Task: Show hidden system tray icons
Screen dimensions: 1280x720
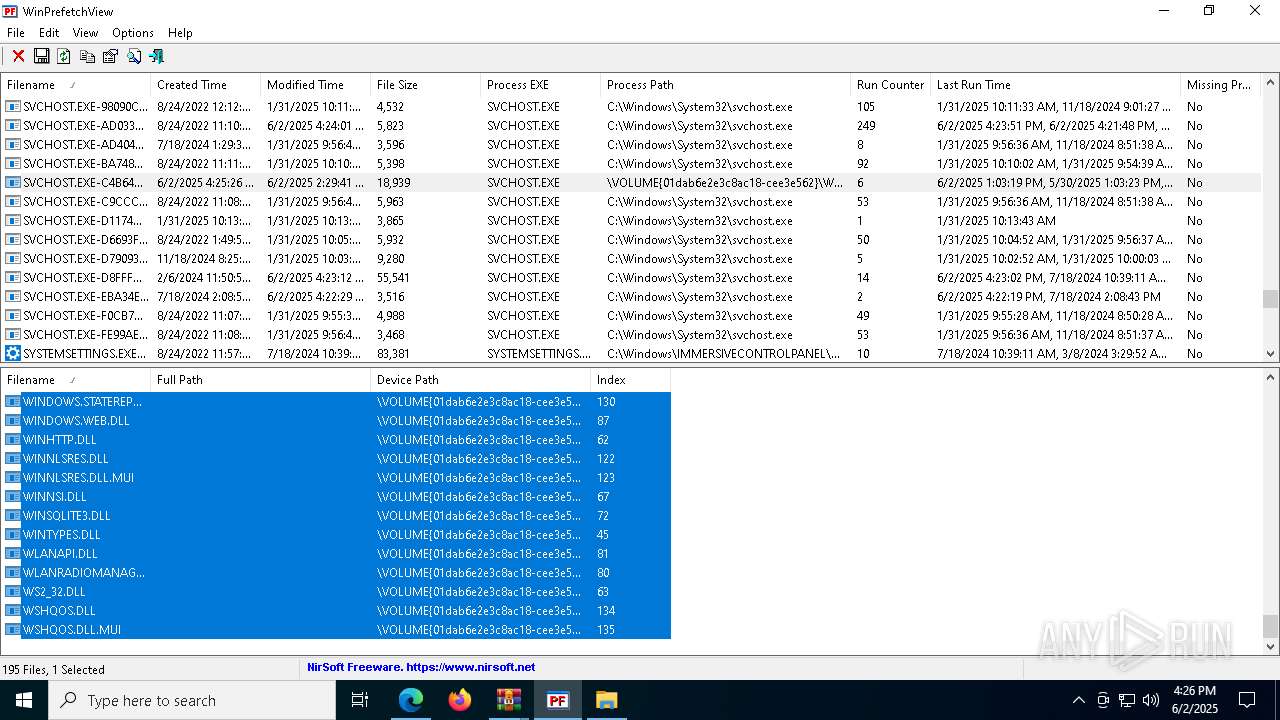Action: (1078, 700)
